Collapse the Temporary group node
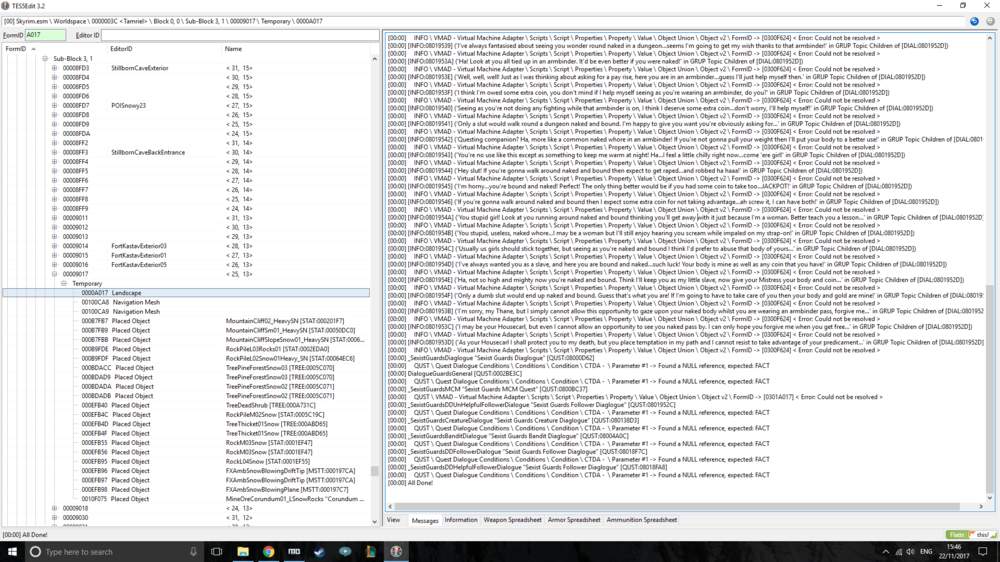The width and height of the screenshot is (1000, 562). [x=64, y=283]
